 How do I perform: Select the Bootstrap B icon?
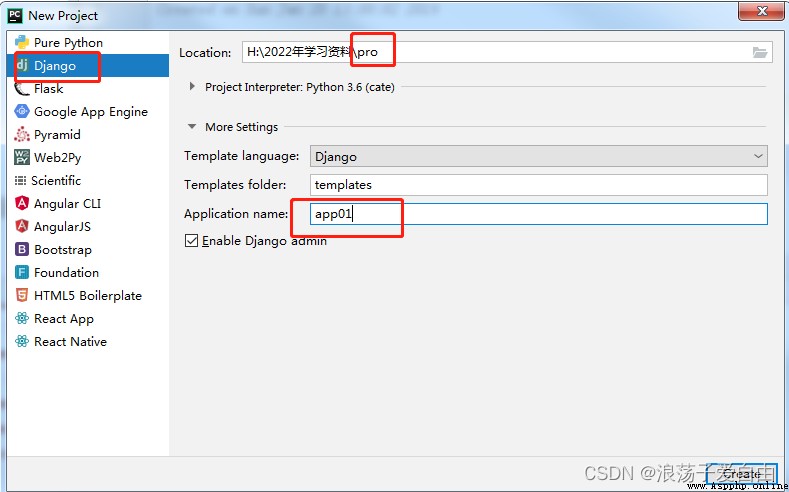[x=22, y=250]
